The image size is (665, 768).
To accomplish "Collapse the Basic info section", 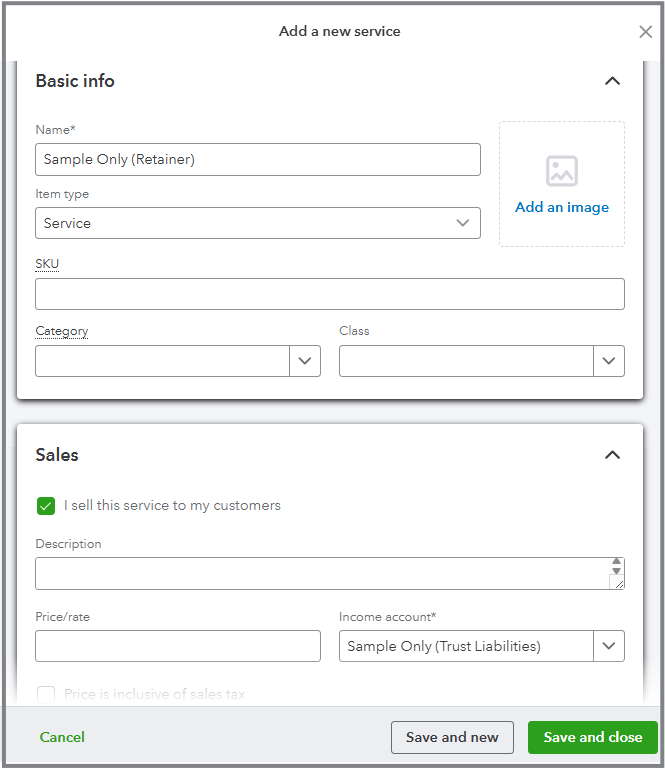I will [613, 81].
